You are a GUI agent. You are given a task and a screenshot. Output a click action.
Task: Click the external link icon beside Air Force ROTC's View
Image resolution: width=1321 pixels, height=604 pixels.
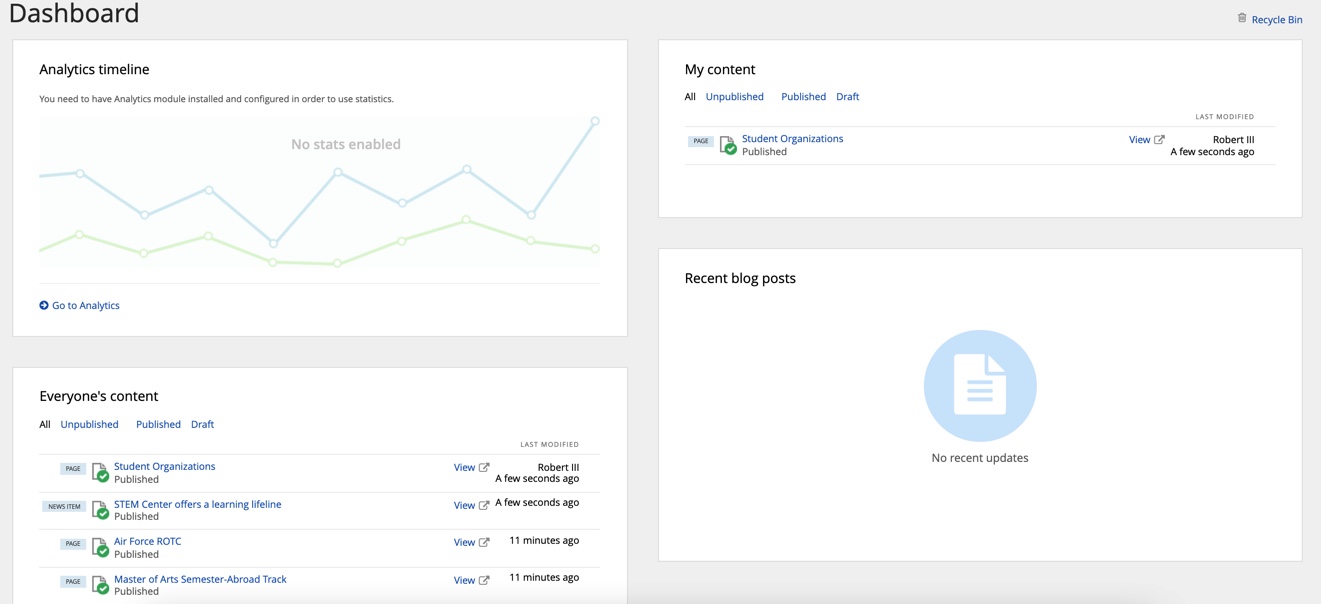pos(484,542)
